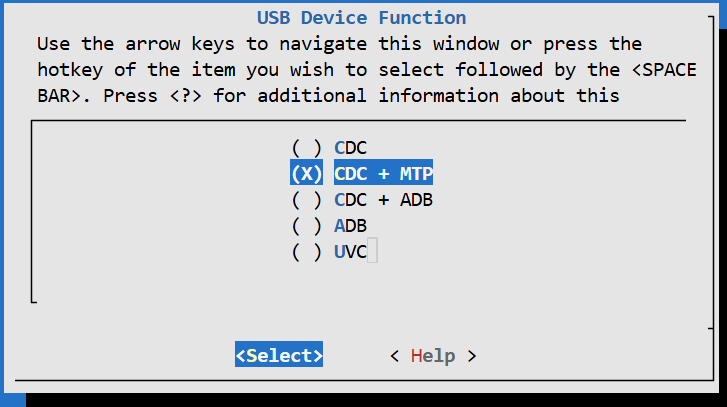Choose the ADB radio button
This screenshot has height=407, width=727.
306,226
